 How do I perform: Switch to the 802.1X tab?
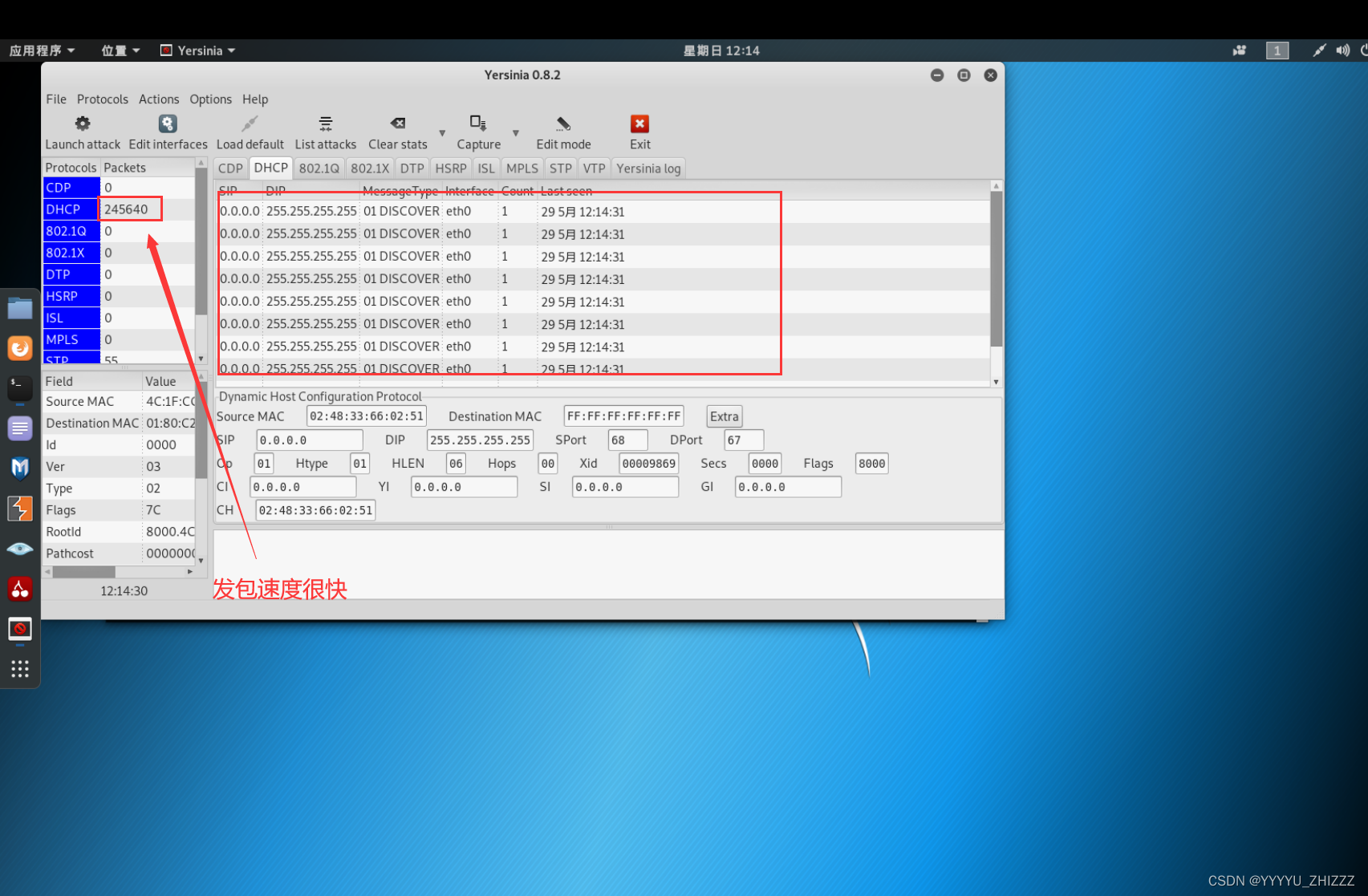[370, 168]
